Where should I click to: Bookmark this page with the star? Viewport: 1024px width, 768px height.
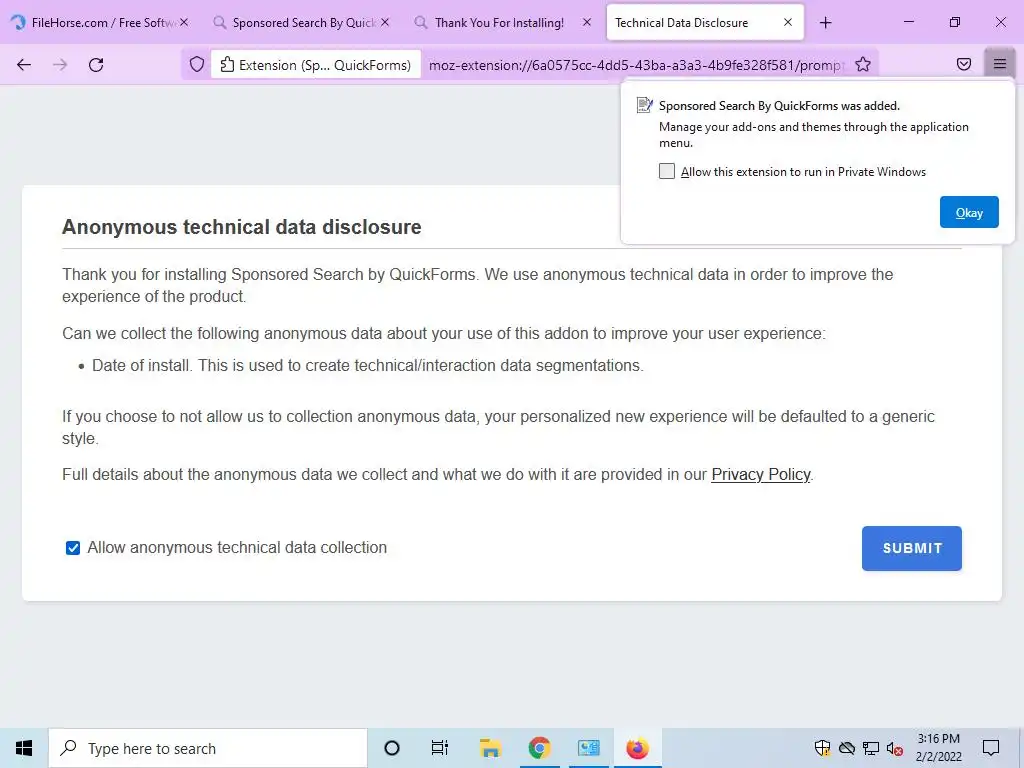(x=863, y=65)
